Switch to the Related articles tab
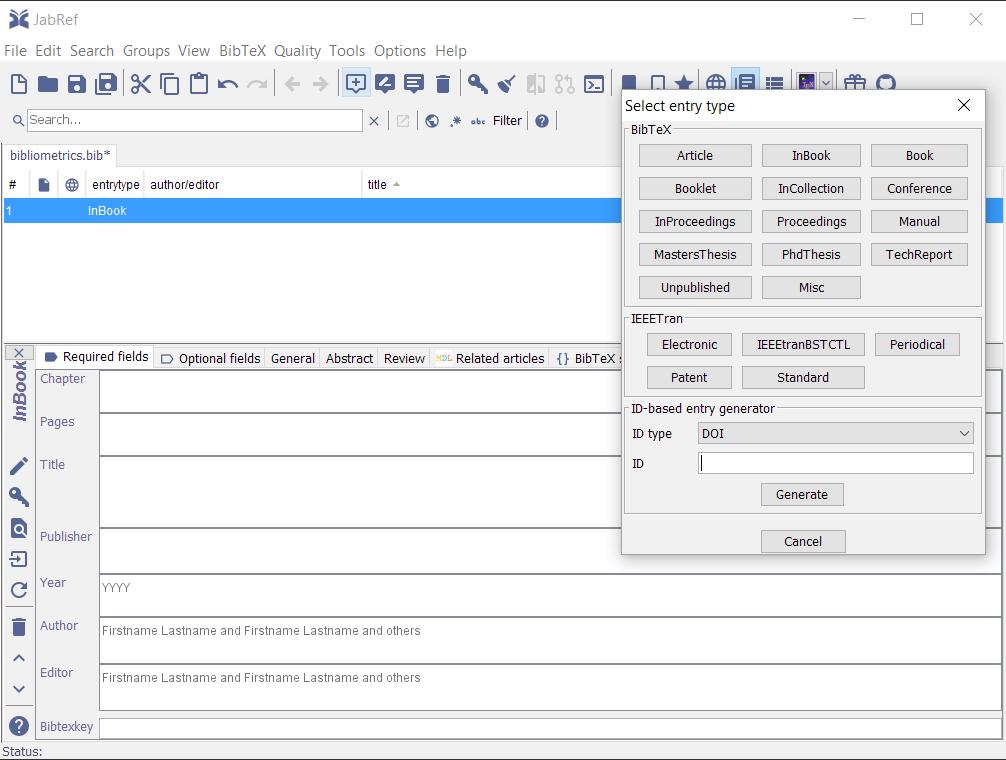1006x760 pixels. coord(490,359)
